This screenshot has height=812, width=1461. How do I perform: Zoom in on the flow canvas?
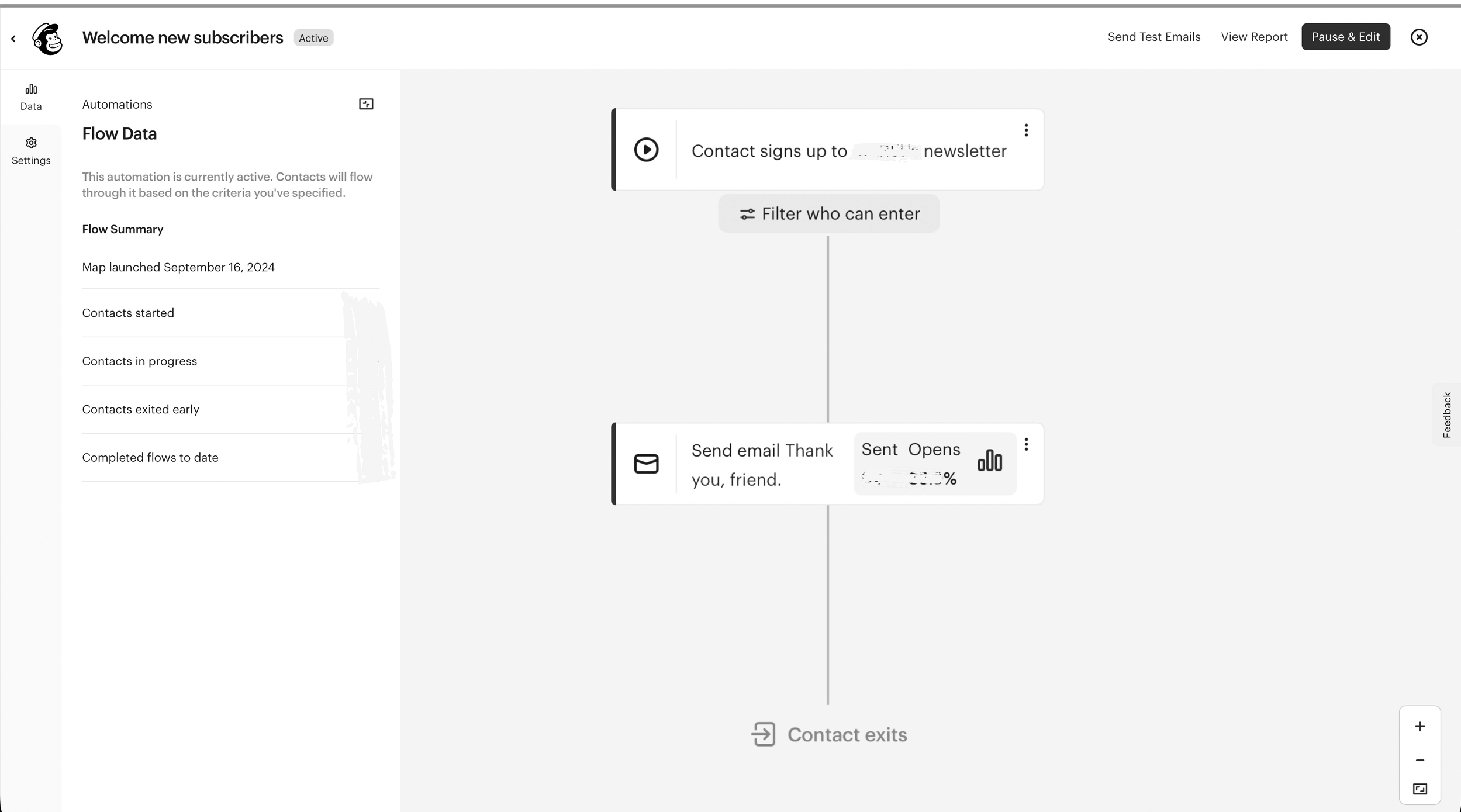tap(1419, 727)
